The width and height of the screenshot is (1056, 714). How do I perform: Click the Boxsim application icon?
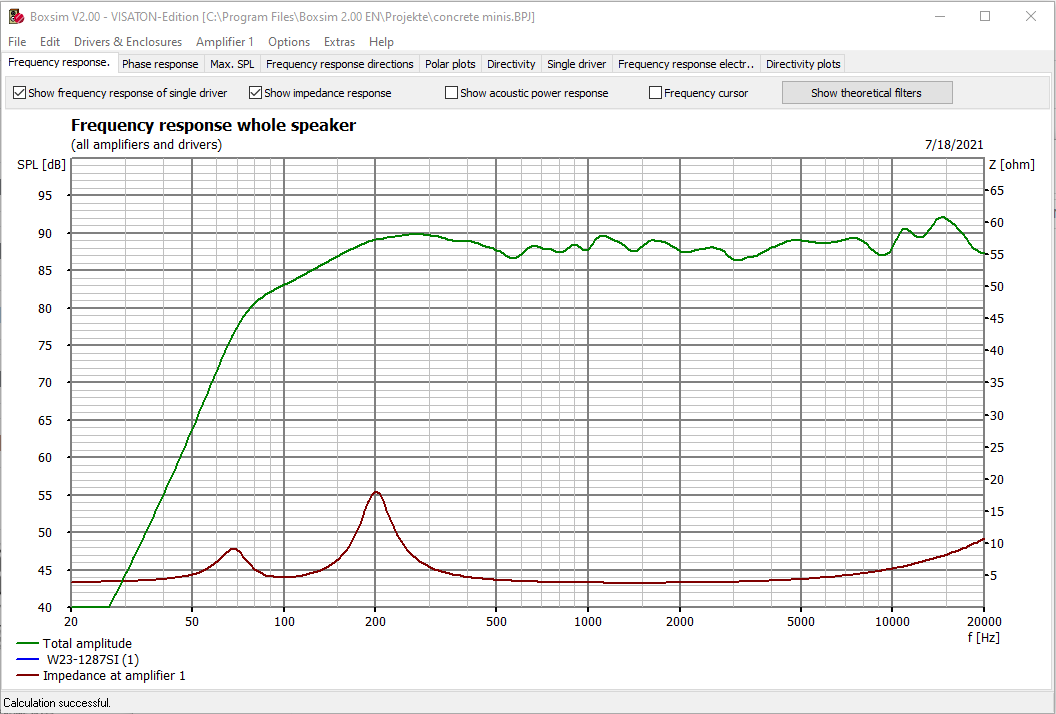click(x=14, y=16)
